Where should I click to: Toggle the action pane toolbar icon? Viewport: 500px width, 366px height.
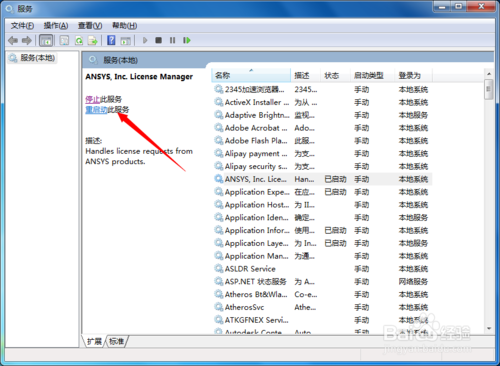coord(125,41)
